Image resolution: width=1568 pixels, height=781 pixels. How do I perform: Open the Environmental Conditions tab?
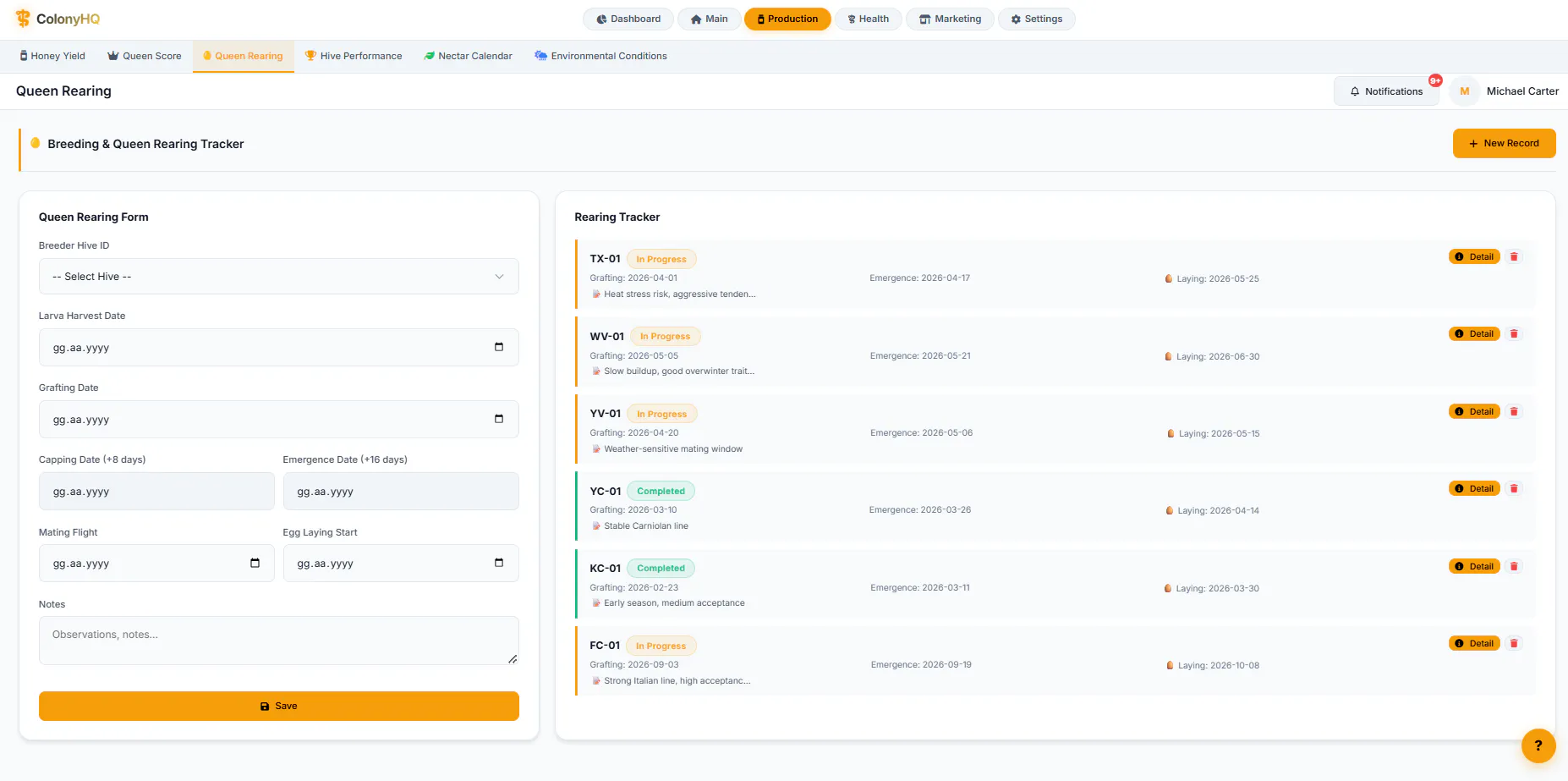(600, 56)
